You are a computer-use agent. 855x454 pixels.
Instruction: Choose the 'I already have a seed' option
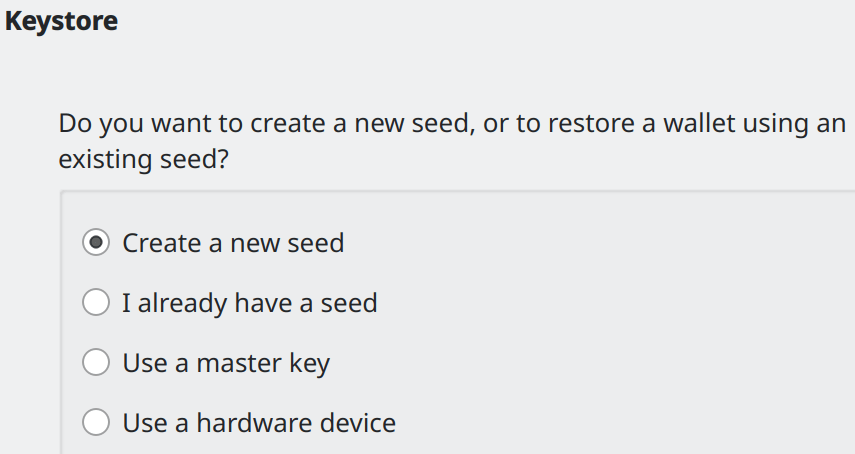click(96, 303)
